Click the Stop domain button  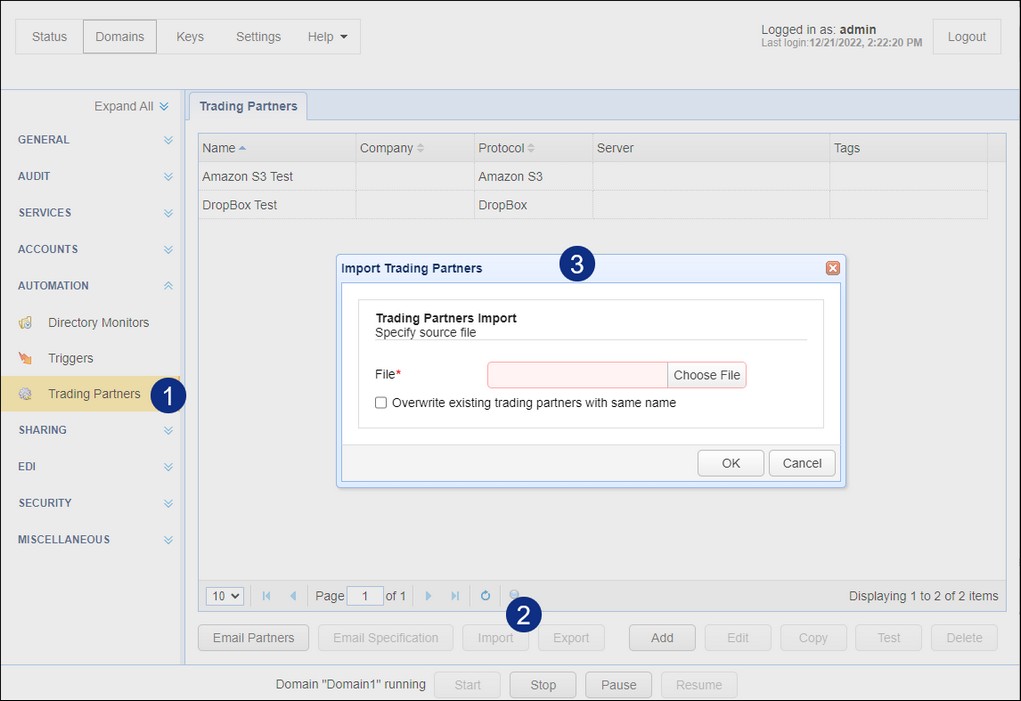pyautogui.click(x=543, y=685)
